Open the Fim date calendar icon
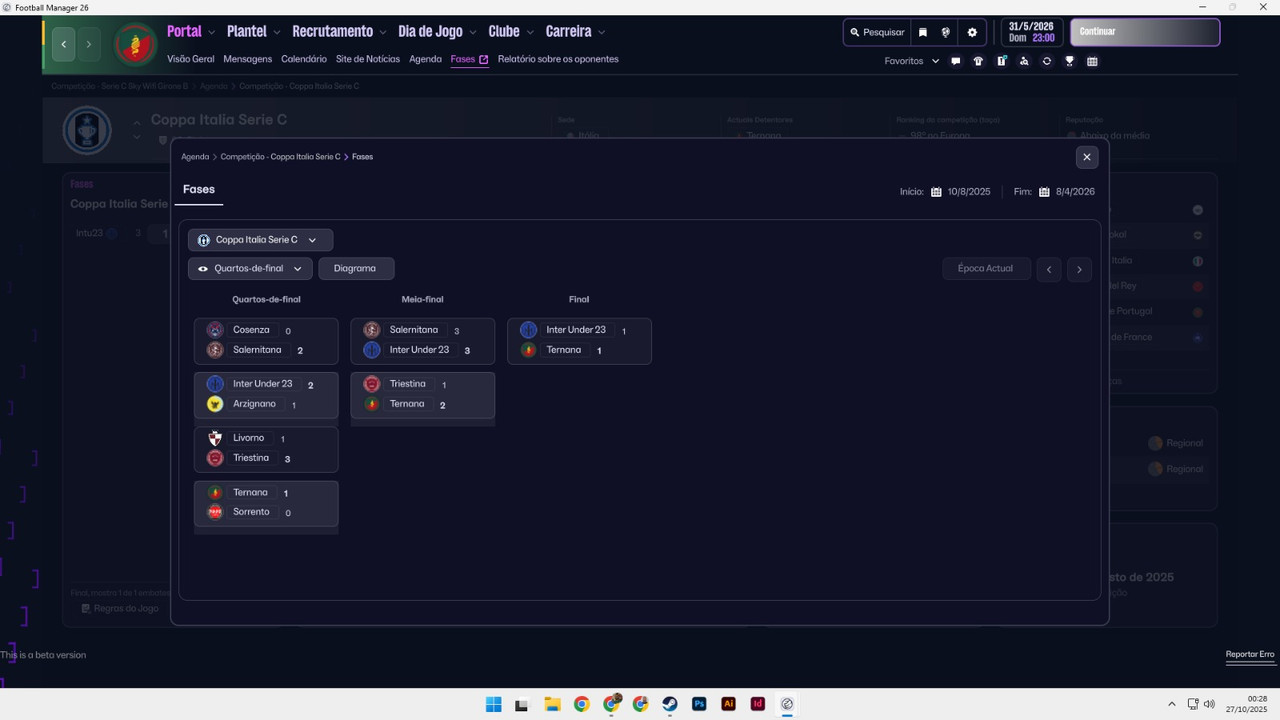This screenshot has height=720, width=1280. (1044, 192)
